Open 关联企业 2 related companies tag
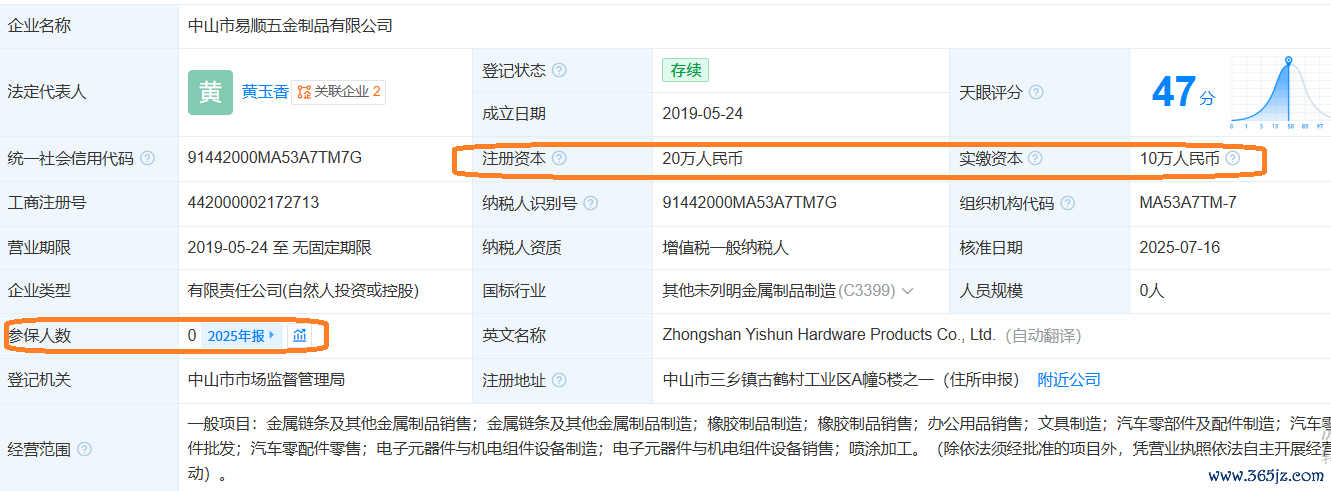This screenshot has height=491, width=1331. coord(339,92)
